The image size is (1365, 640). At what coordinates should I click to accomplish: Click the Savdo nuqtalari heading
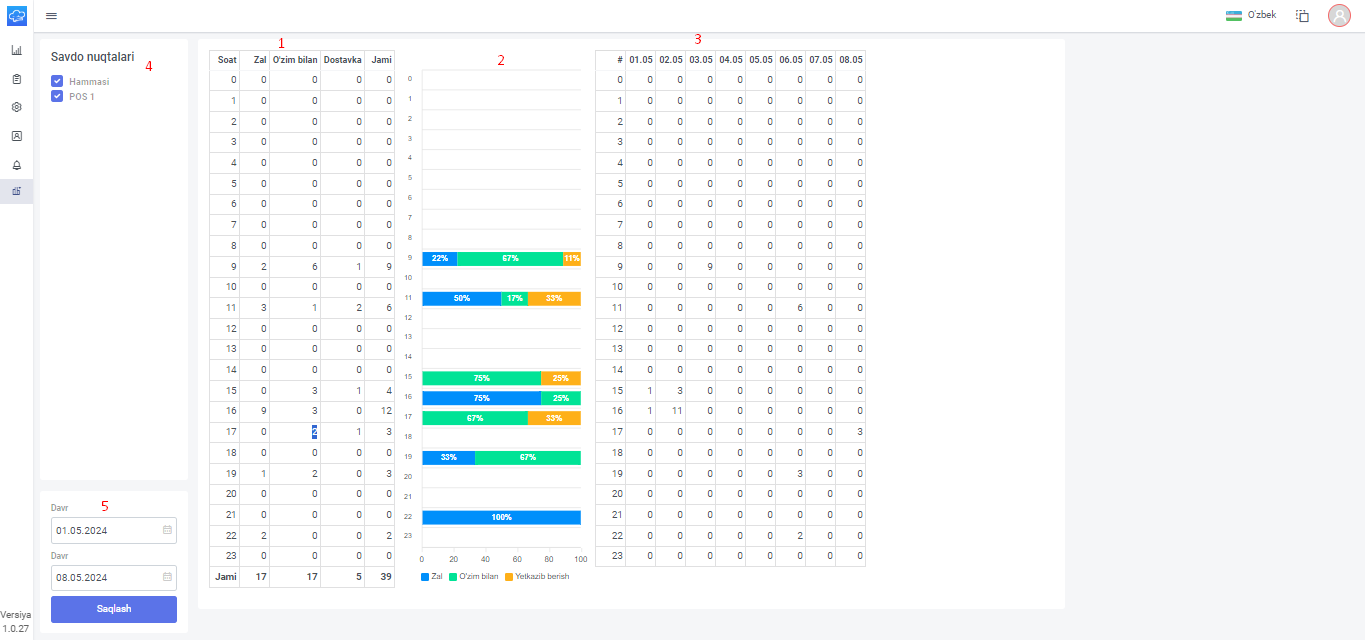92,57
